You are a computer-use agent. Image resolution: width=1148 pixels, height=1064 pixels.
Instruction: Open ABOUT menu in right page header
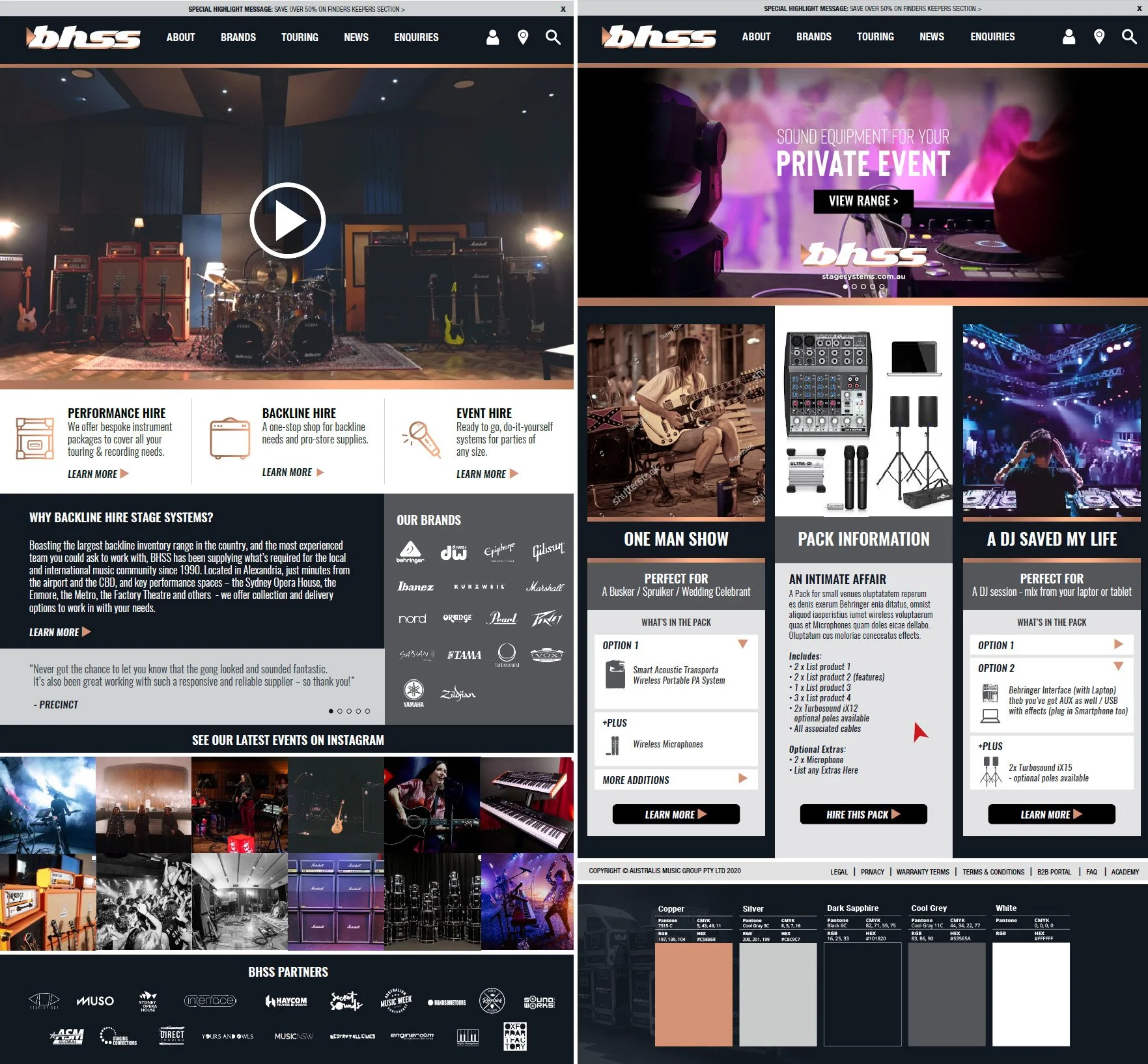[x=756, y=36]
